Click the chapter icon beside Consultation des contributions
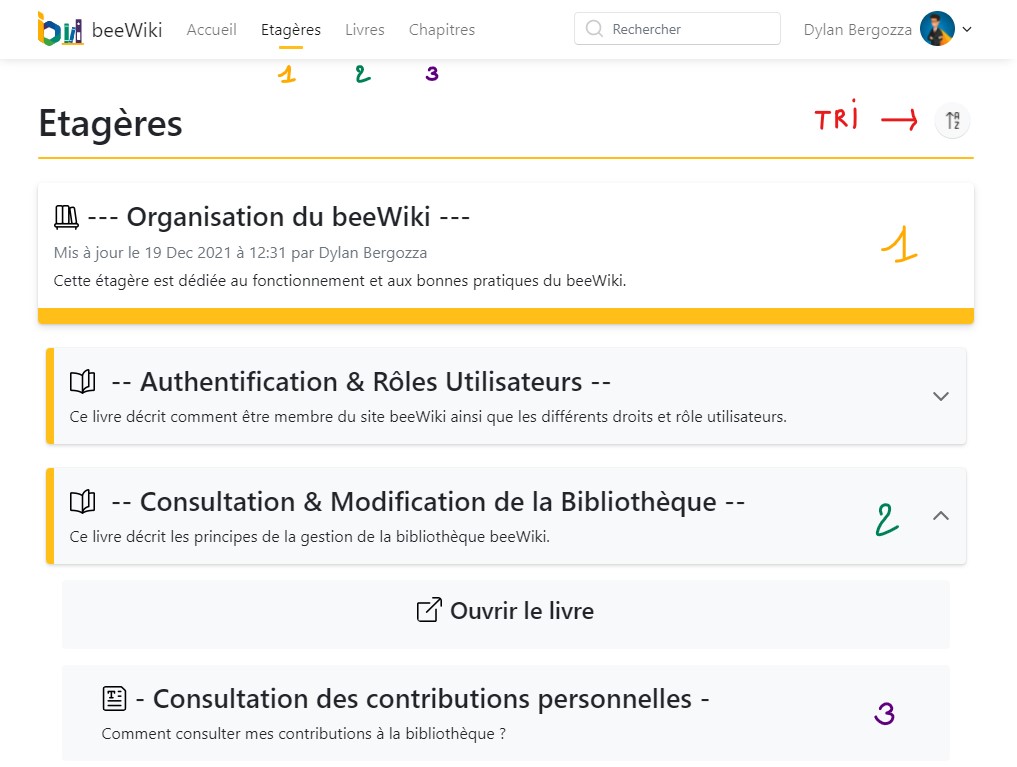Viewport: 1017px width, 767px height. pyautogui.click(x=115, y=699)
